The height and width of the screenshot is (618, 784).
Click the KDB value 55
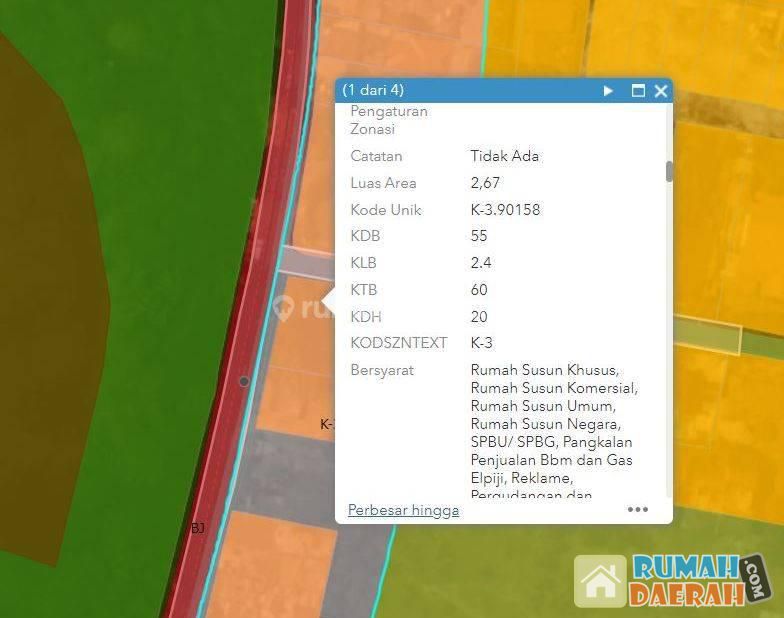(479, 236)
